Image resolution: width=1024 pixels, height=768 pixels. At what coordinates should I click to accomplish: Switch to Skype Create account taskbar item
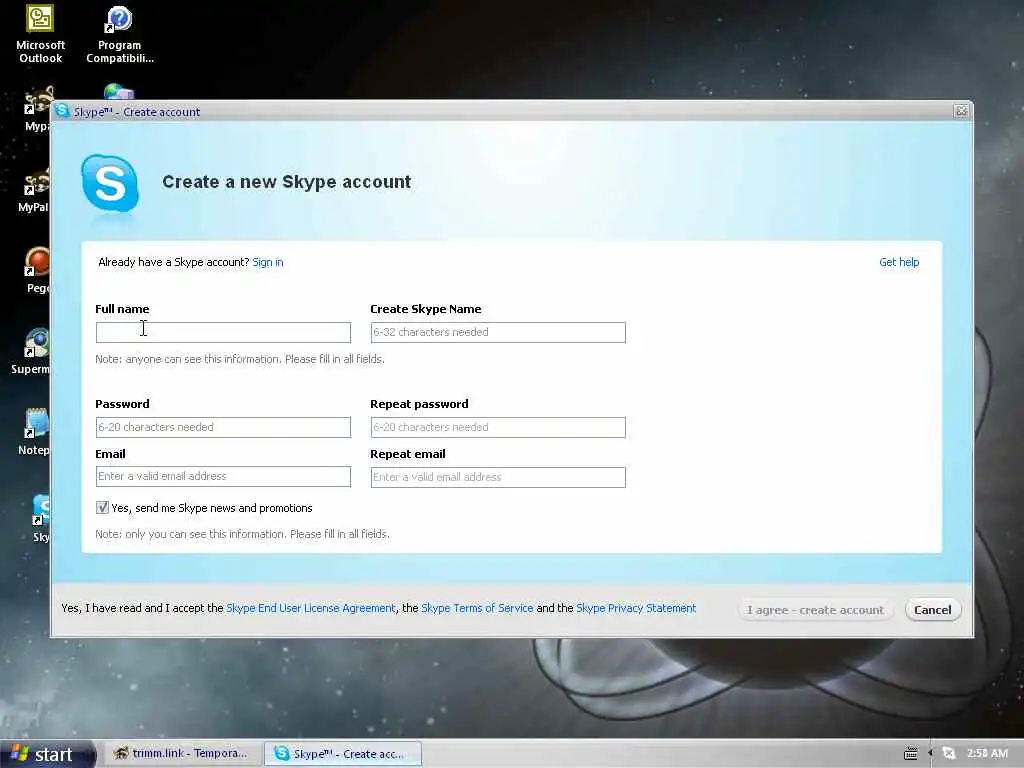343,754
